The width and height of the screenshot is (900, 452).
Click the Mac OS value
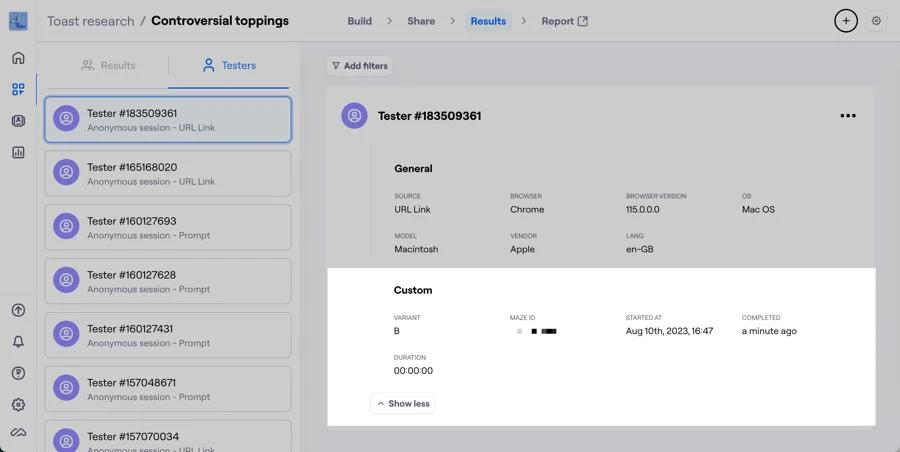tap(758, 210)
